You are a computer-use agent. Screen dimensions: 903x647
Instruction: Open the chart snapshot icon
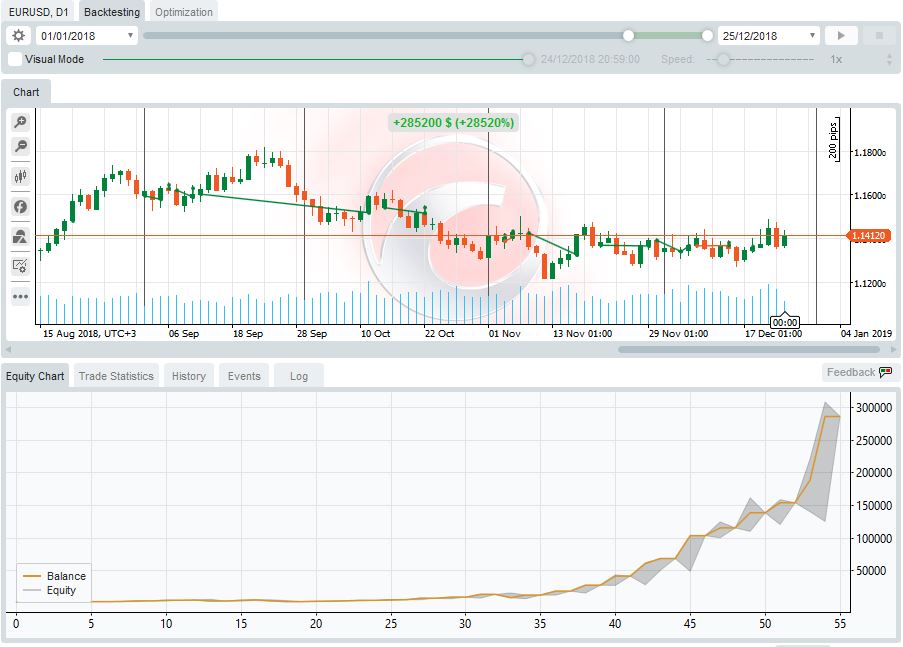20,236
